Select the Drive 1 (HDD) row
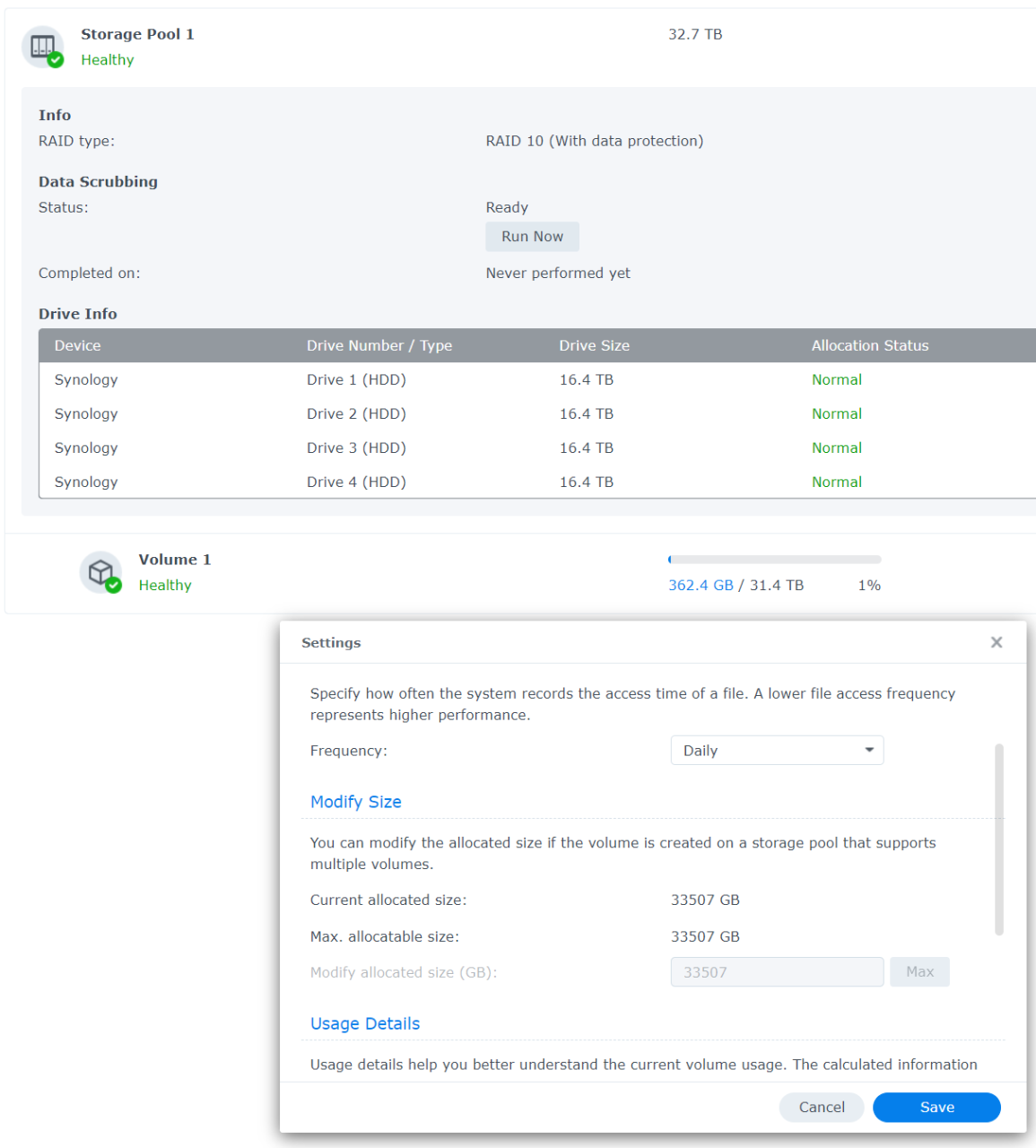 coord(356,380)
